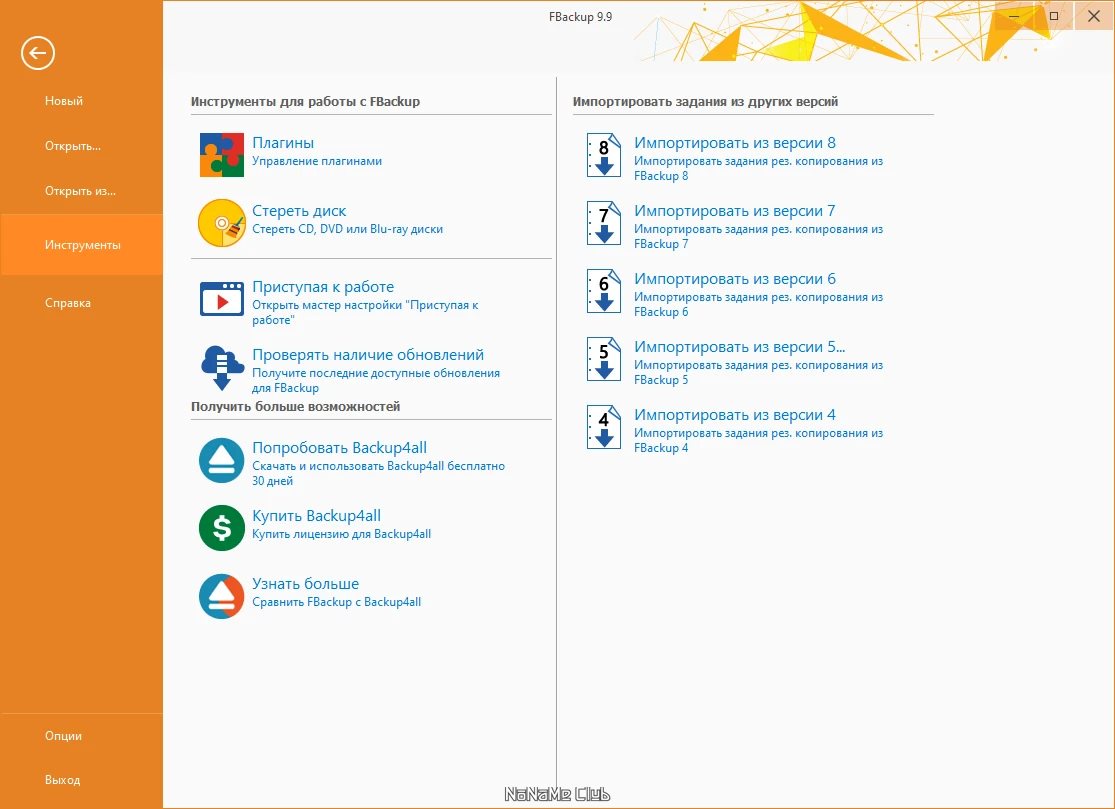Click the import version 5 icon
The width and height of the screenshot is (1115, 809).
[x=604, y=358]
